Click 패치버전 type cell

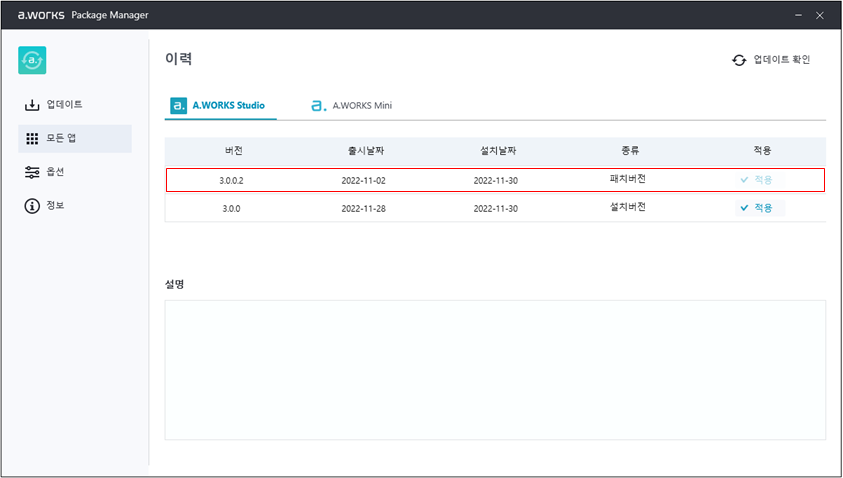pyautogui.click(x=627, y=179)
